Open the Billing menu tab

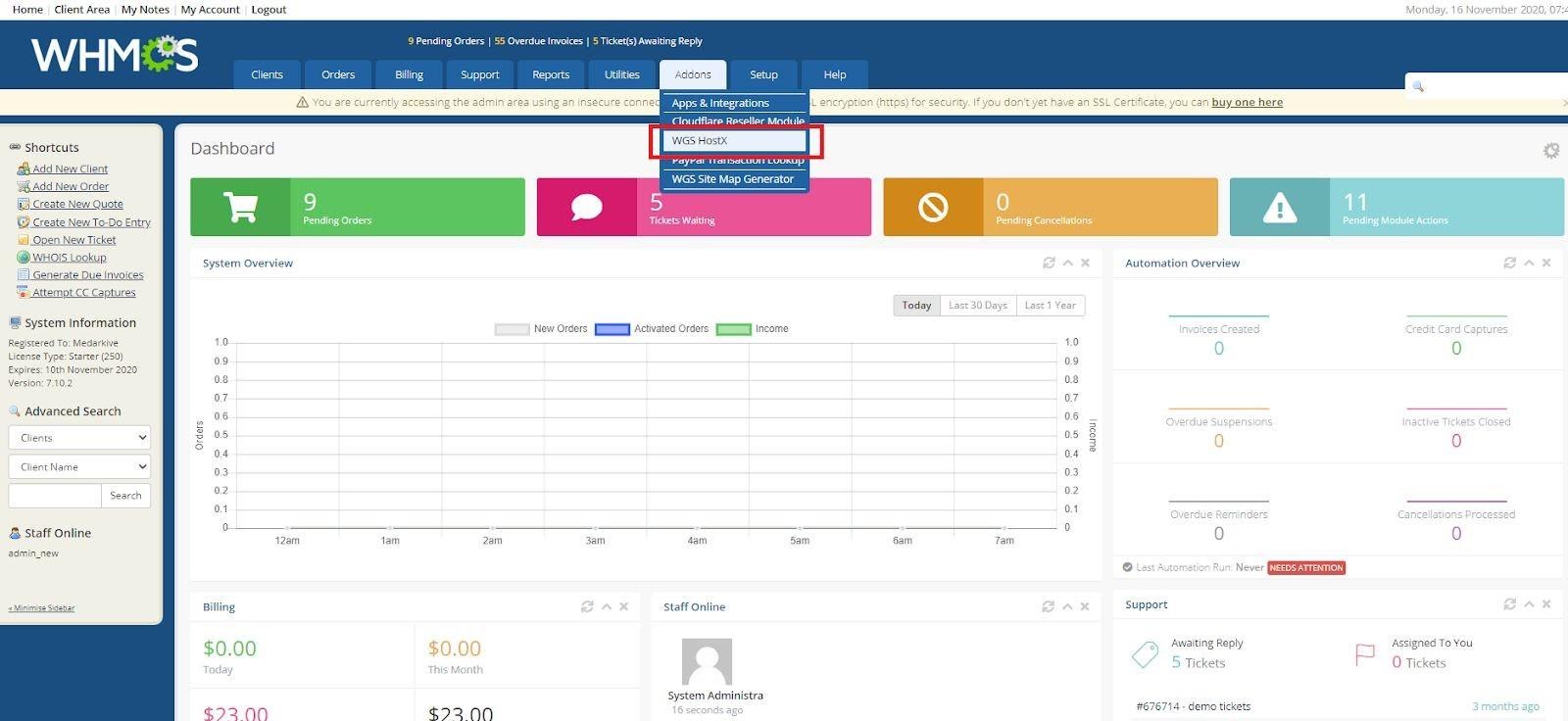tap(409, 74)
